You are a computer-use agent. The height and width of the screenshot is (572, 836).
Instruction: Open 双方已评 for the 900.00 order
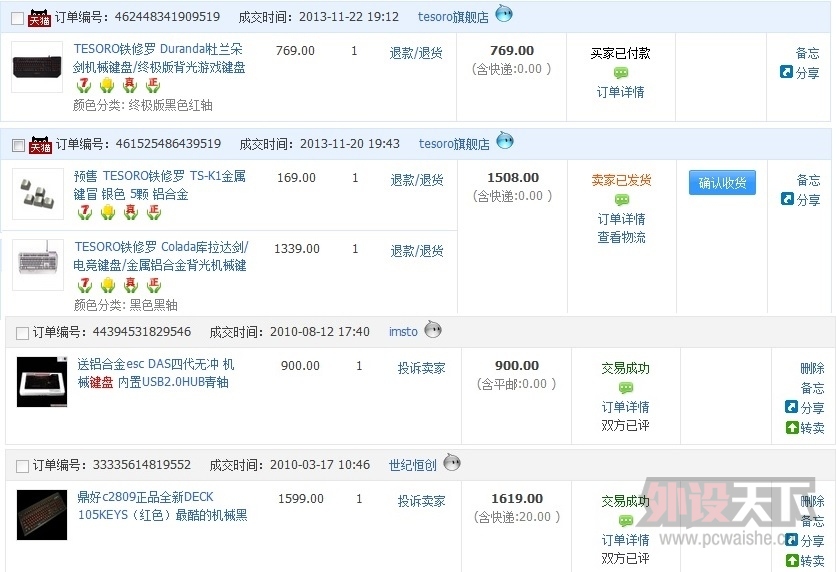pyautogui.click(x=626, y=425)
